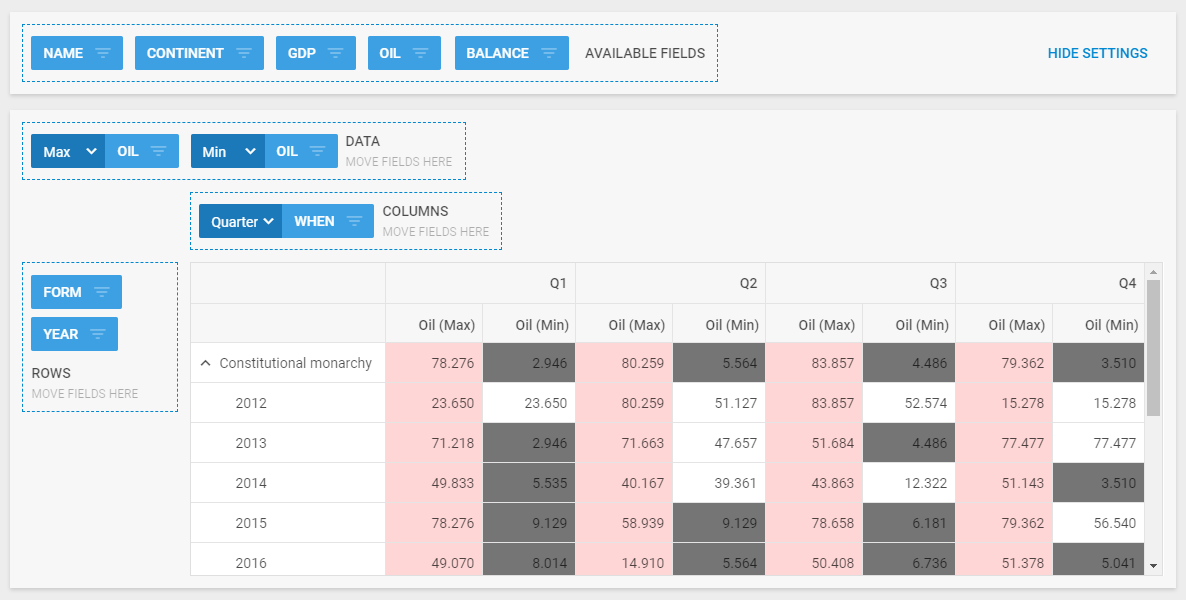1186x600 pixels.
Task: Click cell value 2.946 in 2013 row
Action: (529, 443)
